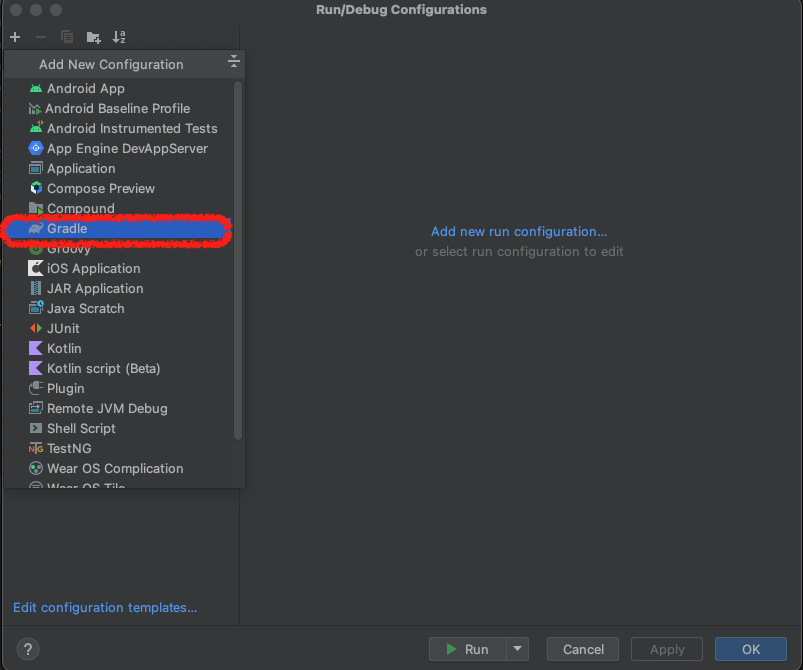Screen dimensions: 803x670
Task: Pick Wear OS Complication entry
Action: pyautogui.click(x=119, y=468)
